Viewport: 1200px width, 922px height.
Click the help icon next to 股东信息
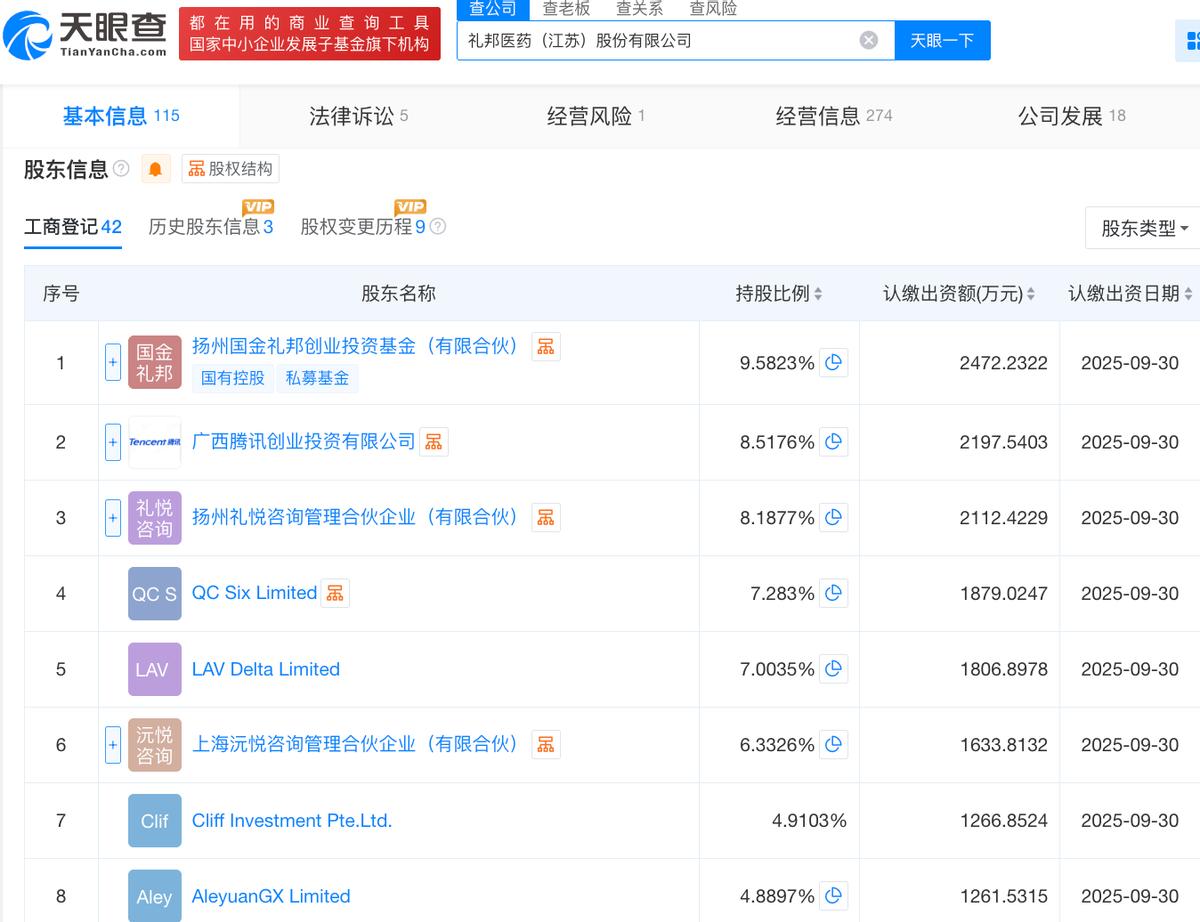pos(121,168)
